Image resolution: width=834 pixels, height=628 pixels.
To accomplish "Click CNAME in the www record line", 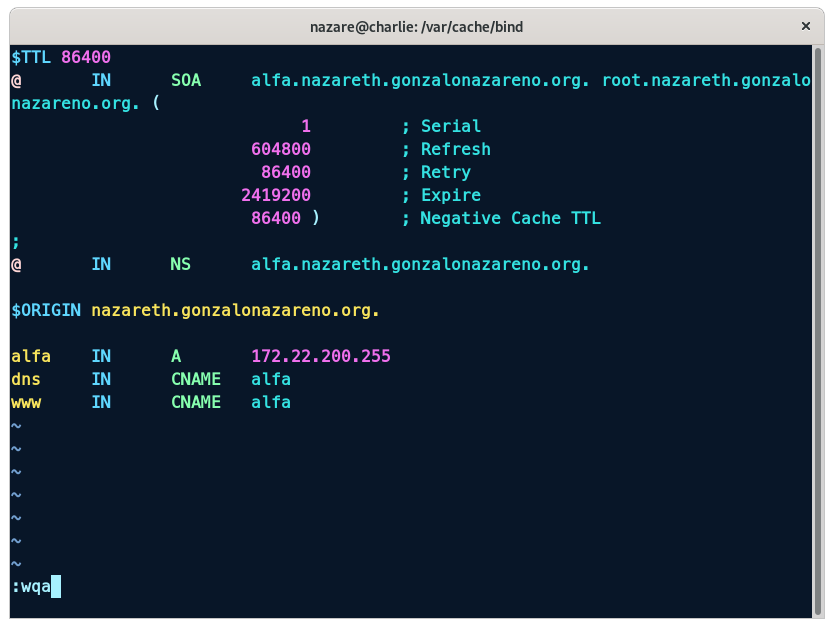I will coord(196,403).
